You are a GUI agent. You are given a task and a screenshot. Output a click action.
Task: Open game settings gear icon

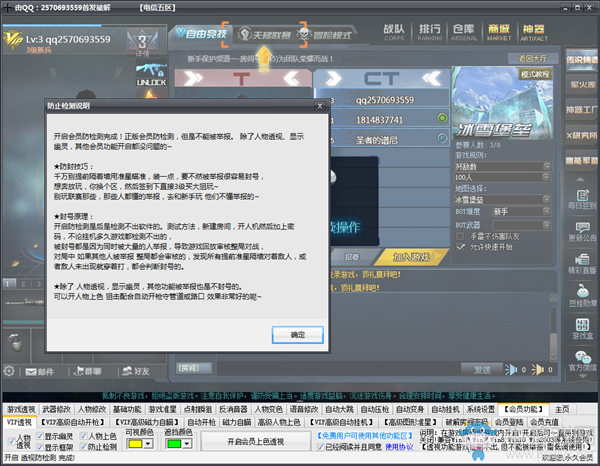9,371
